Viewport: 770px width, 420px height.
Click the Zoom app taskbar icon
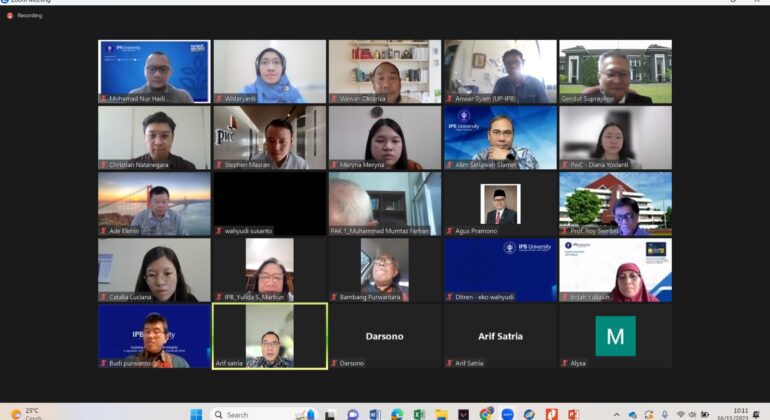pyautogui.click(x=508, y=415)
